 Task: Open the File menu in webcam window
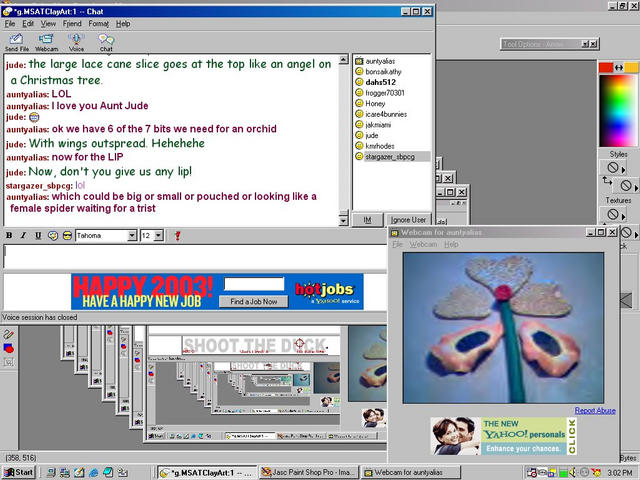(x=398, y=244)
